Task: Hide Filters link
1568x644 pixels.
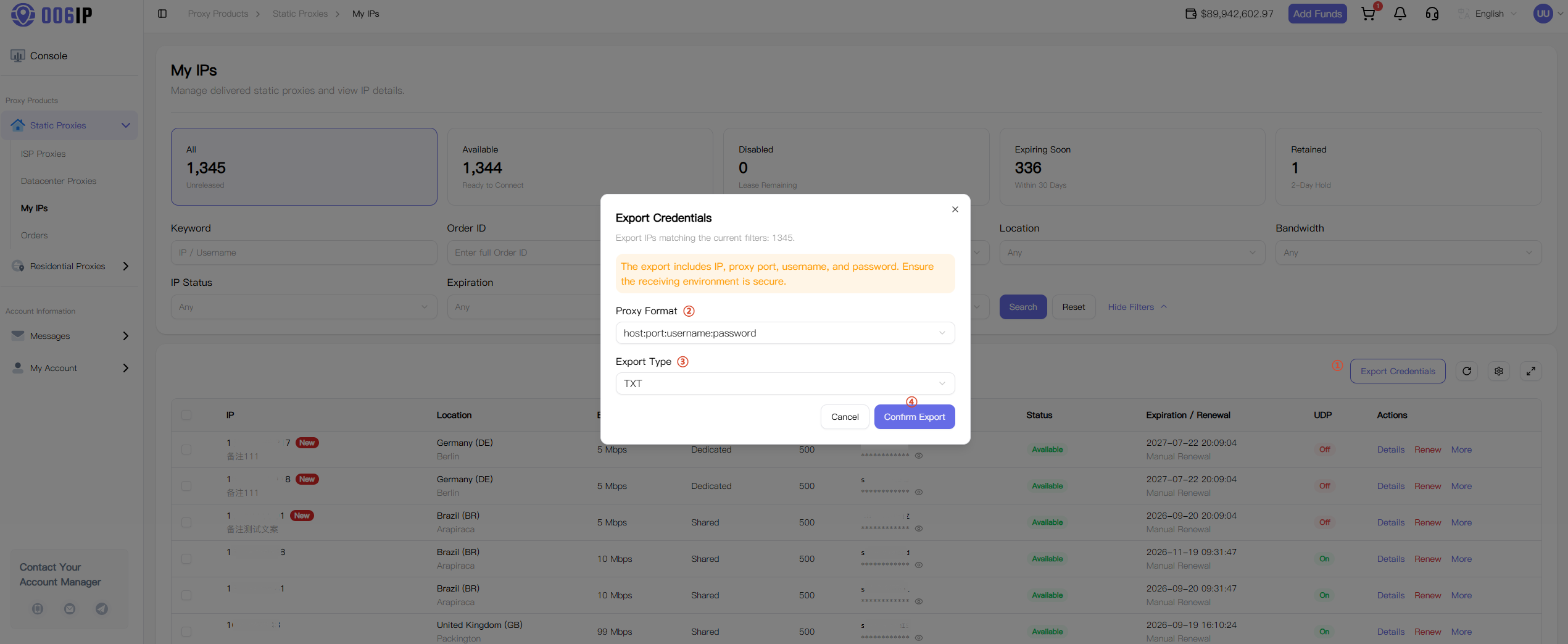Action: coord(1137,307)
